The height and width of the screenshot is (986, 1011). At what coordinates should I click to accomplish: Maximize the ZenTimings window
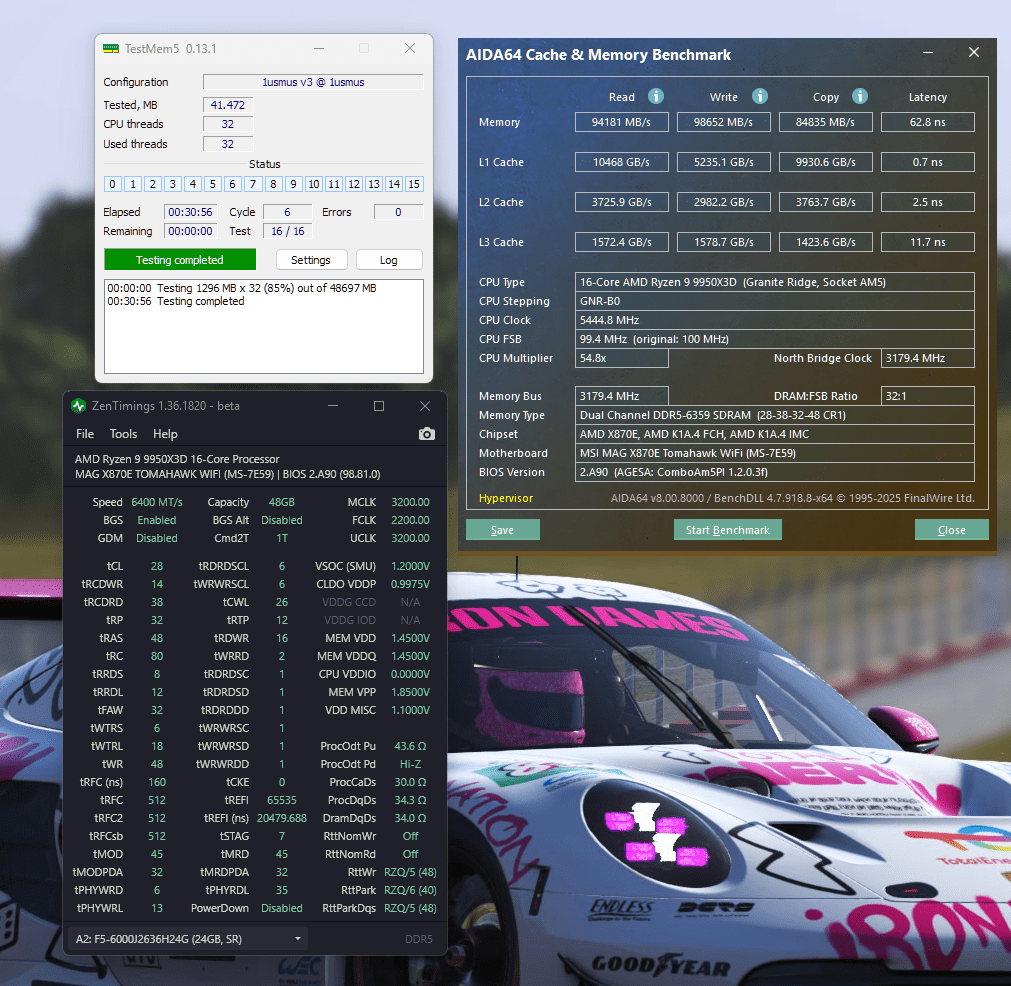(379, 406)
